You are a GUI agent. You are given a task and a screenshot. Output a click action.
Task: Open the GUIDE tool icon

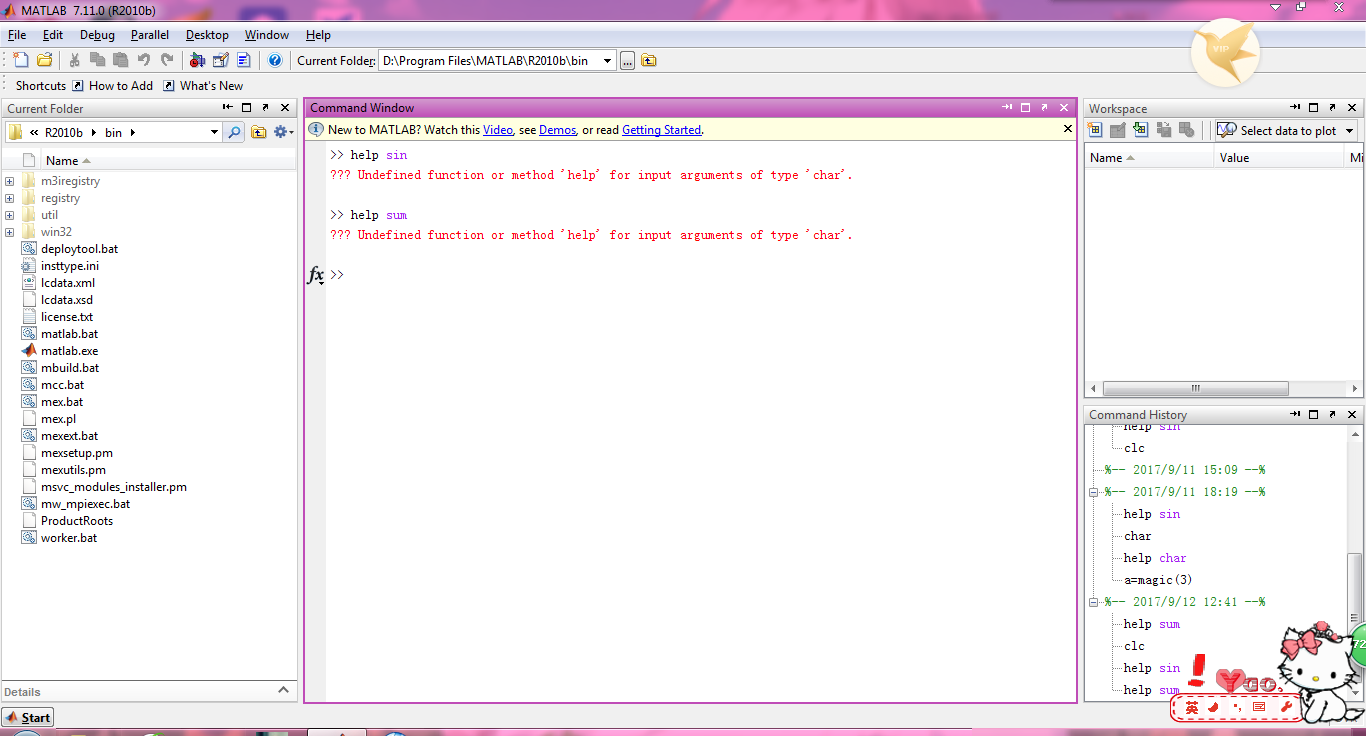click(x=220, y=60)
